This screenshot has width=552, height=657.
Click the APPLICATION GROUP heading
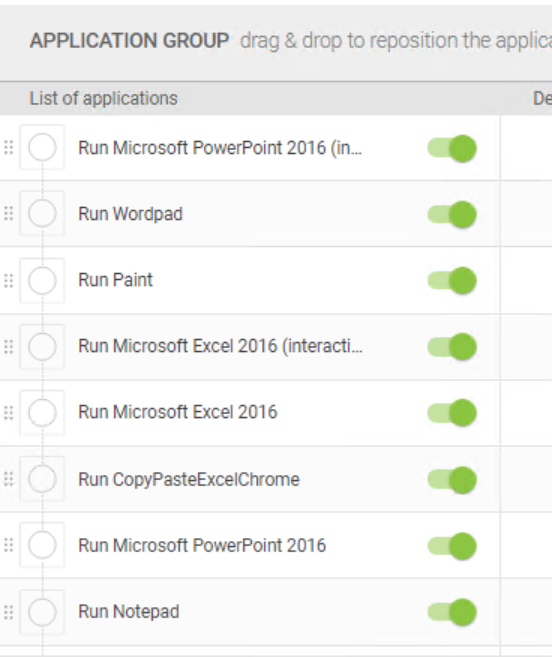pos(129,41)
